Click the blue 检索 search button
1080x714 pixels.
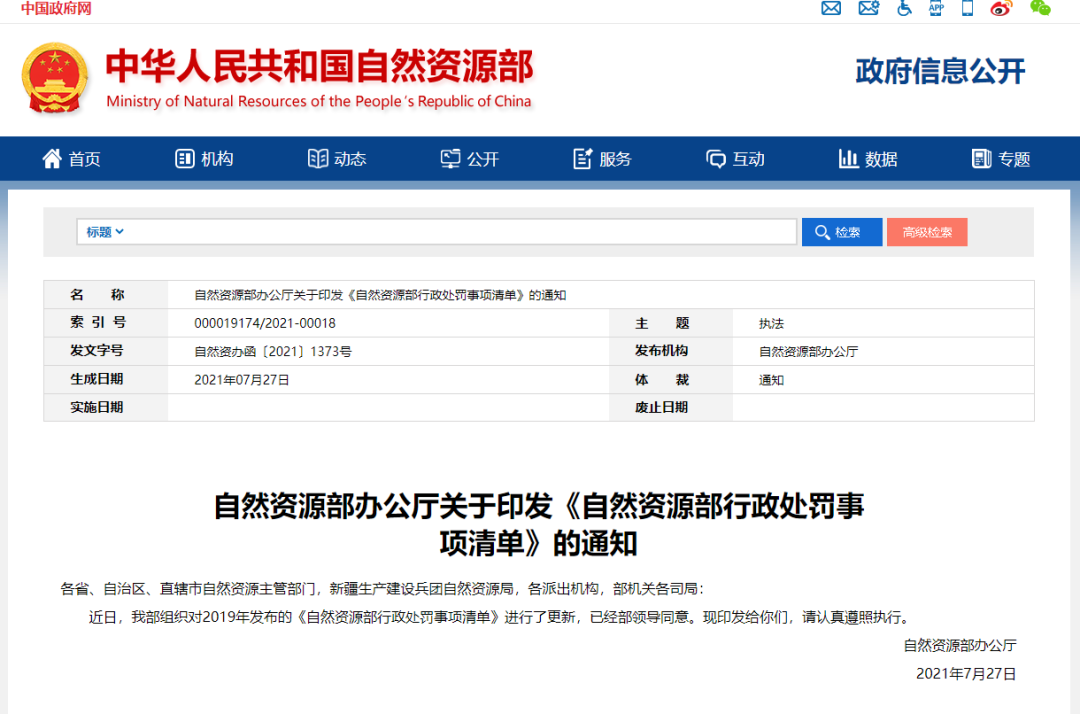[x=841, y=232]
